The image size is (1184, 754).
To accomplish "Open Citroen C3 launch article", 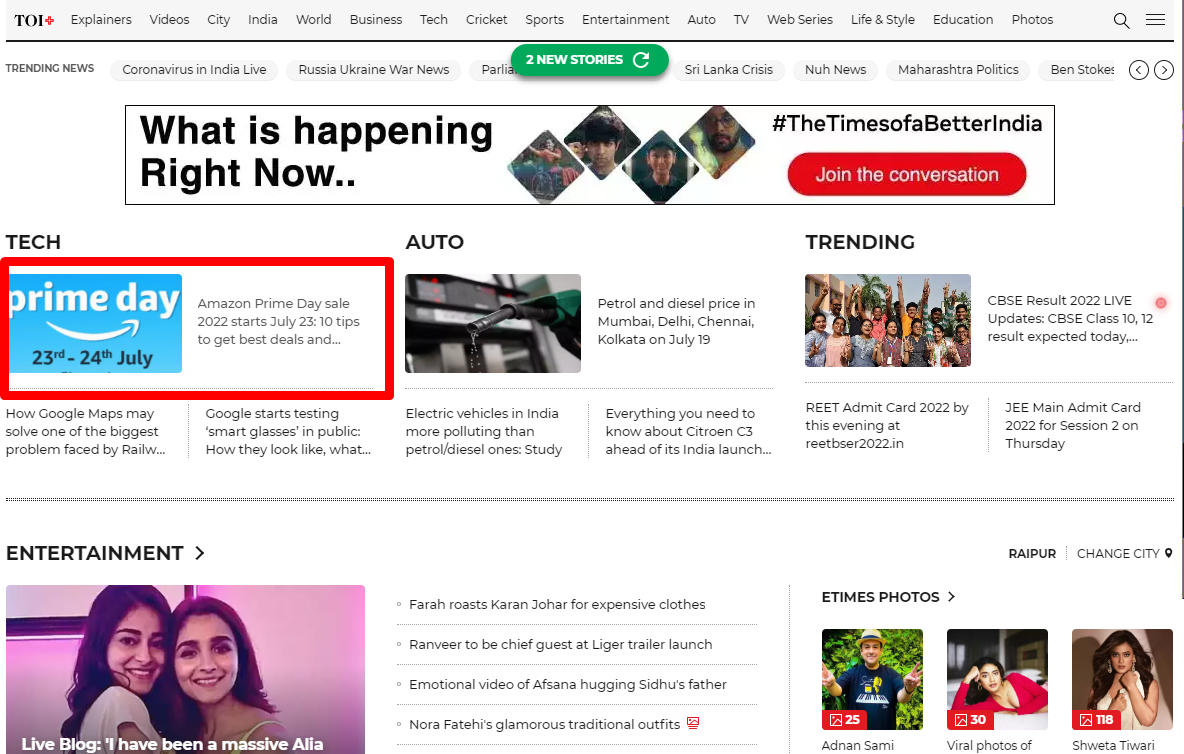I will pyautogui.click(x=688, y=432).
